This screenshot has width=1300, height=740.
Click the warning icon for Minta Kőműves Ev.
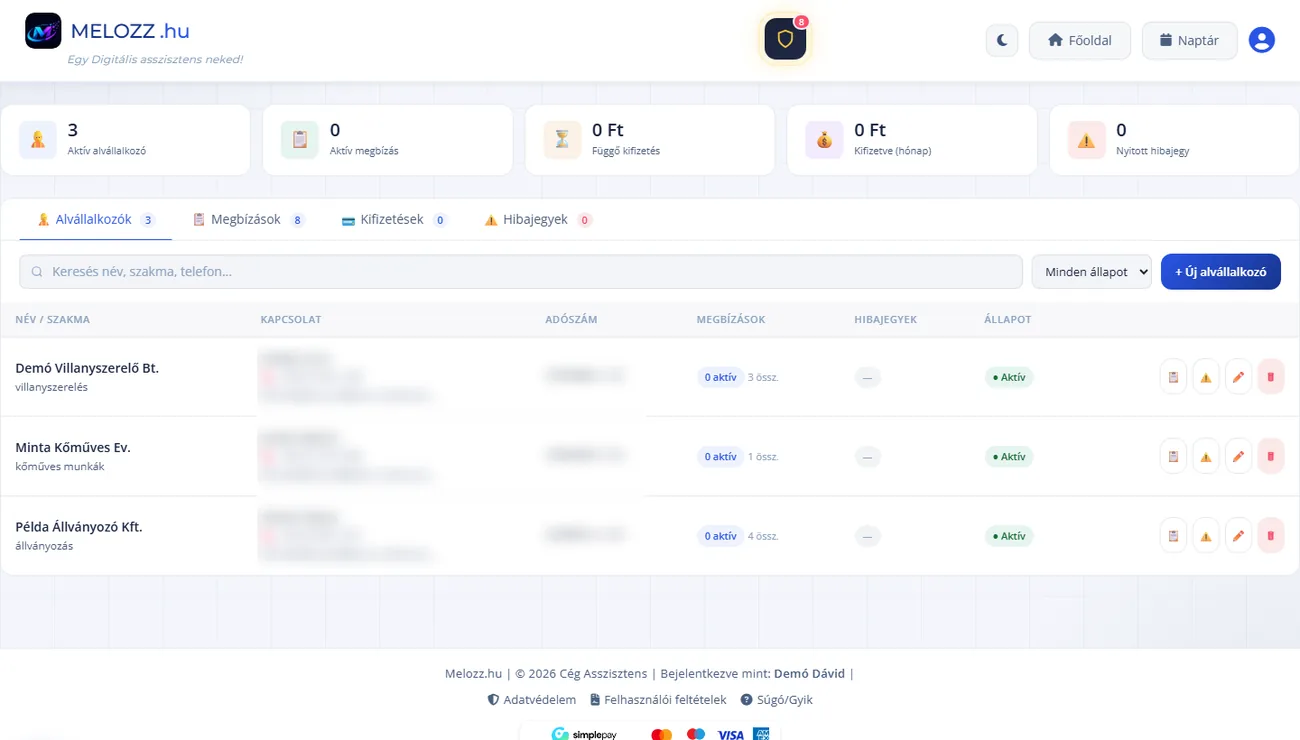coord(1206,456)
